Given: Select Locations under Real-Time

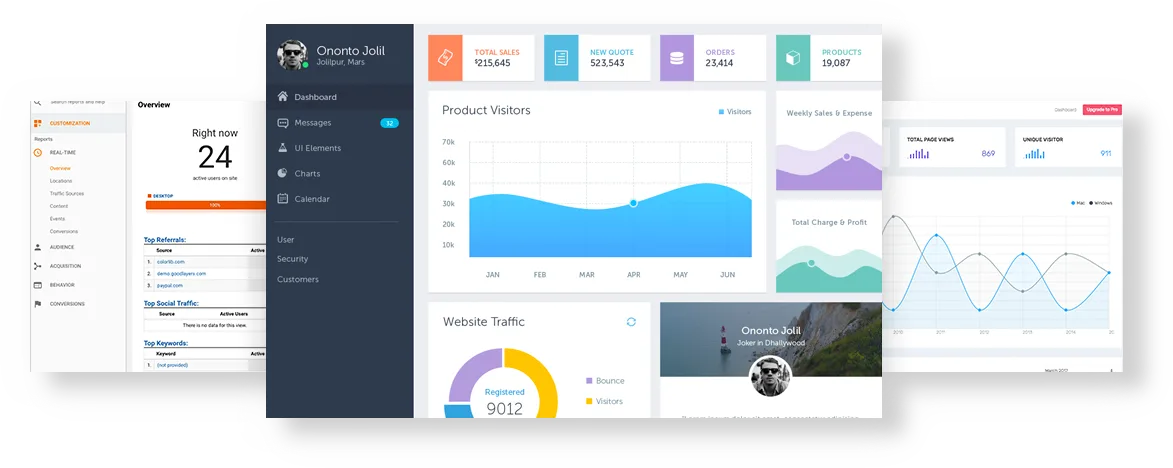Looking at the screenshot, I should (x=61, y=181).
